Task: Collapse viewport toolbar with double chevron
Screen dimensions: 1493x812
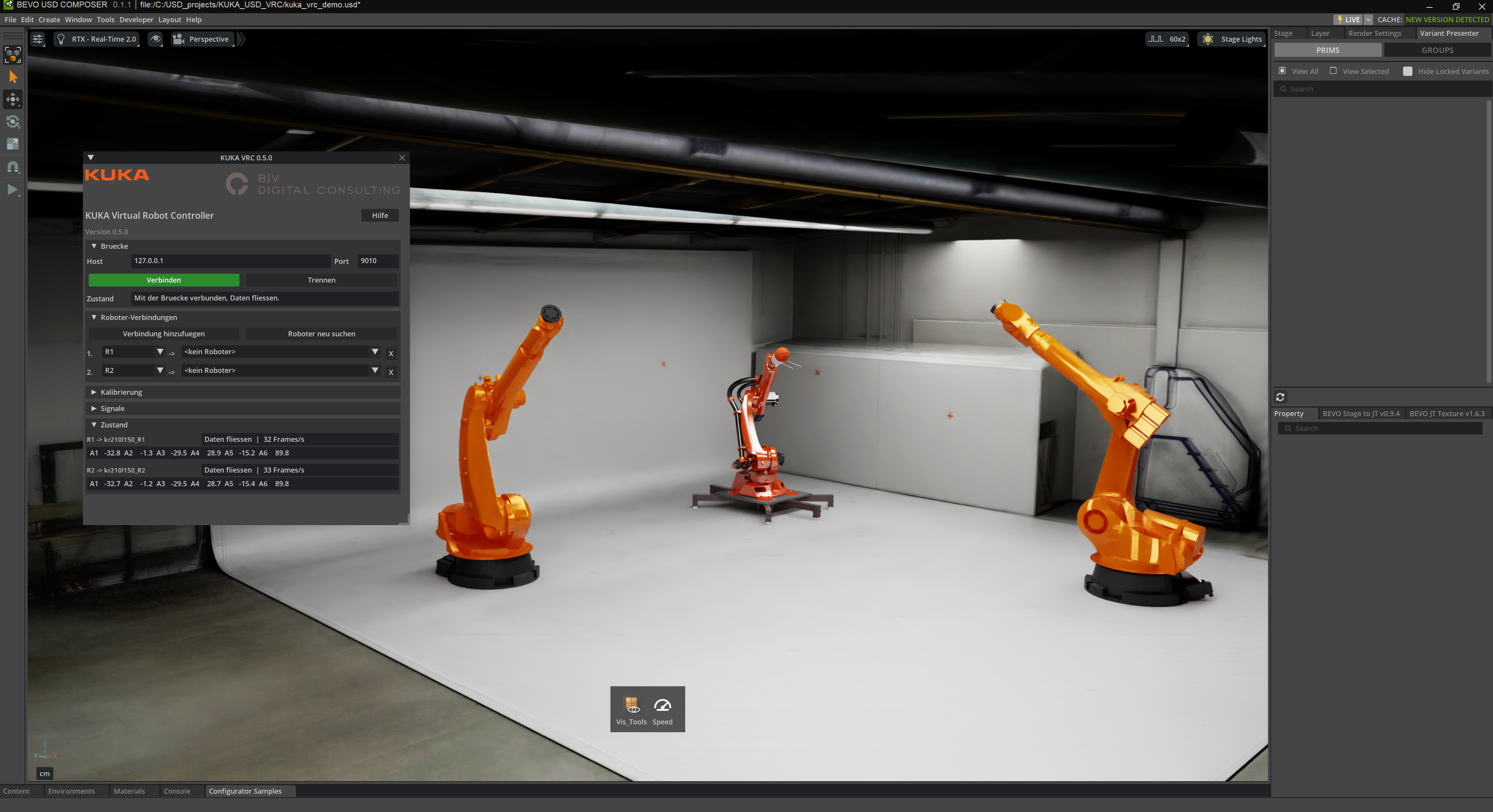Action: (242, 39)
